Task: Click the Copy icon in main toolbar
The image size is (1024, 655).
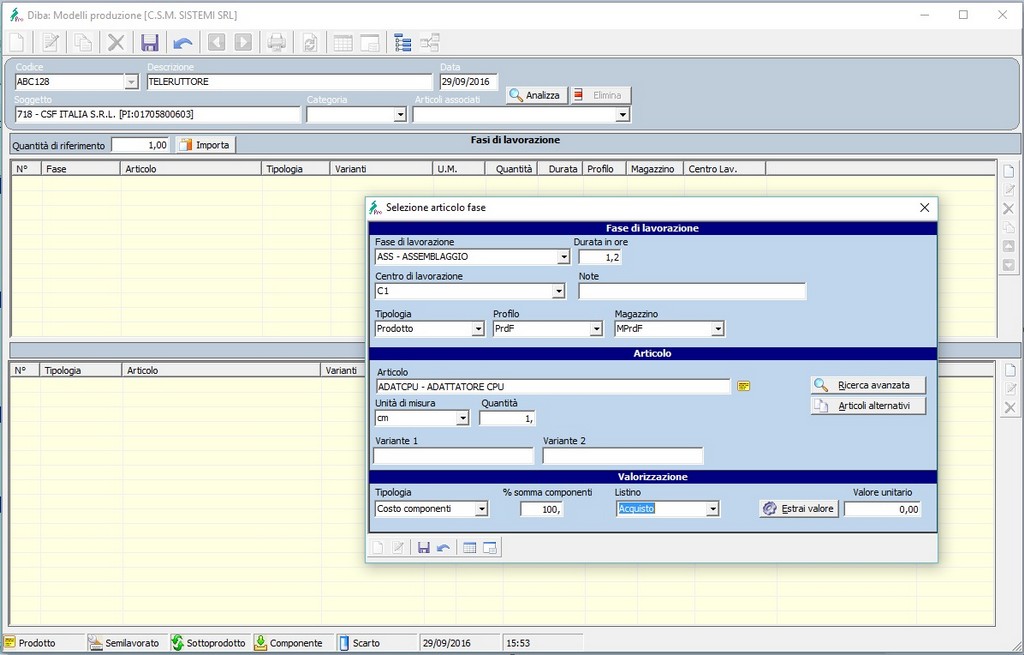Action: pos(83,43)
